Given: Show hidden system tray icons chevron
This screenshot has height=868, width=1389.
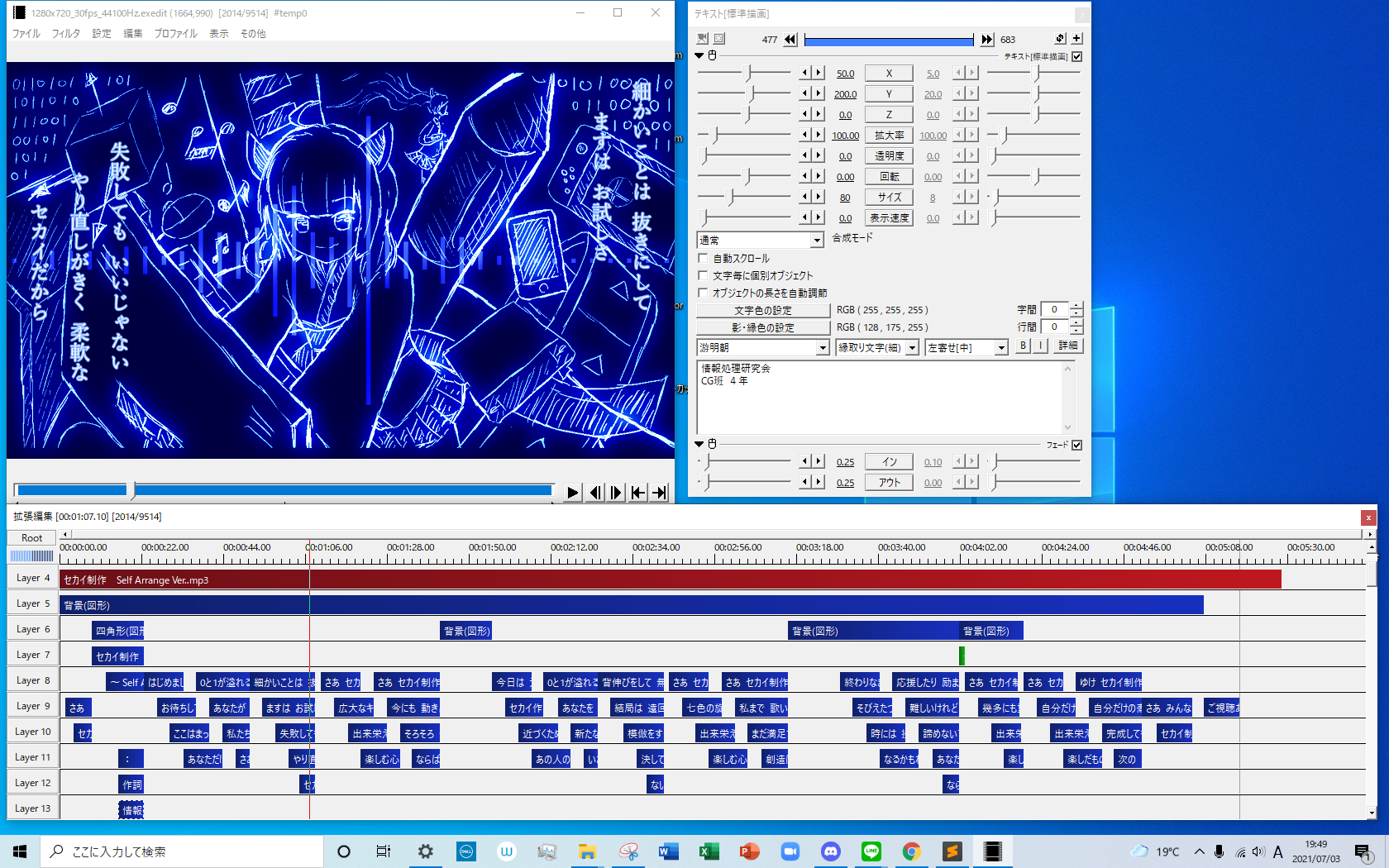Looking at the screenshot, I should click(1199, 851).
